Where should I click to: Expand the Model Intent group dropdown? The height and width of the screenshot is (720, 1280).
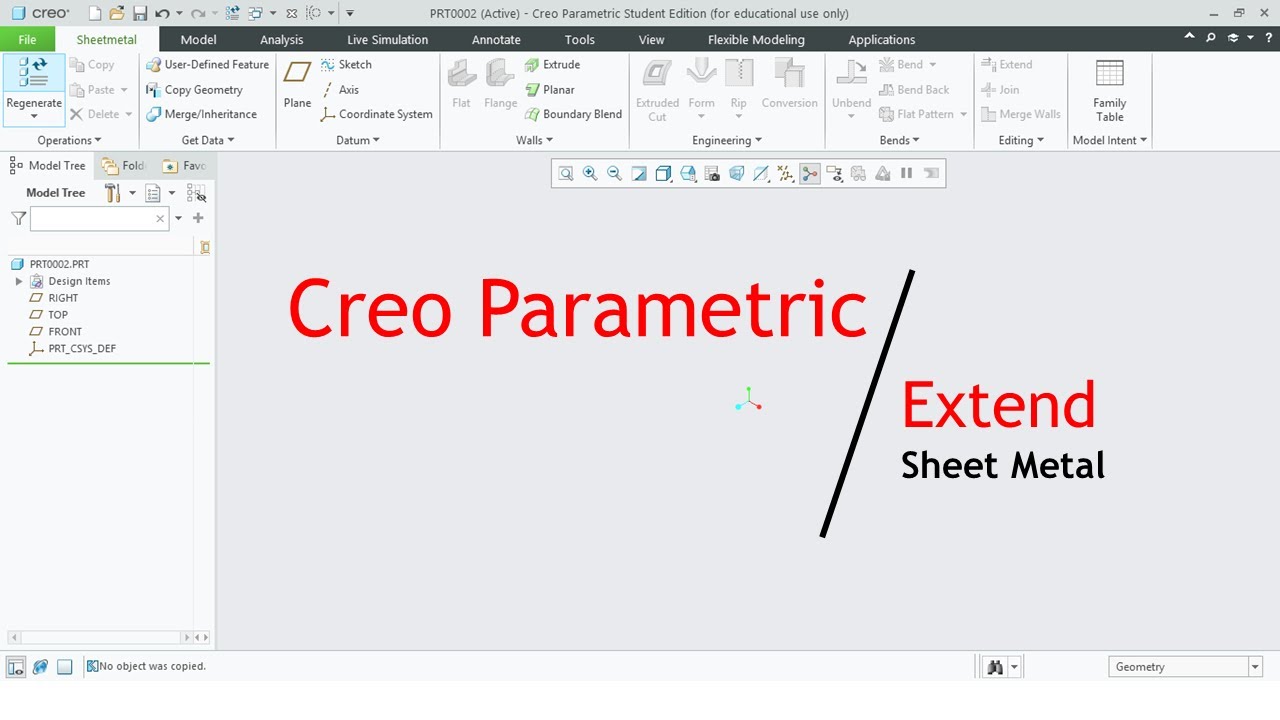coord(1110,140)
